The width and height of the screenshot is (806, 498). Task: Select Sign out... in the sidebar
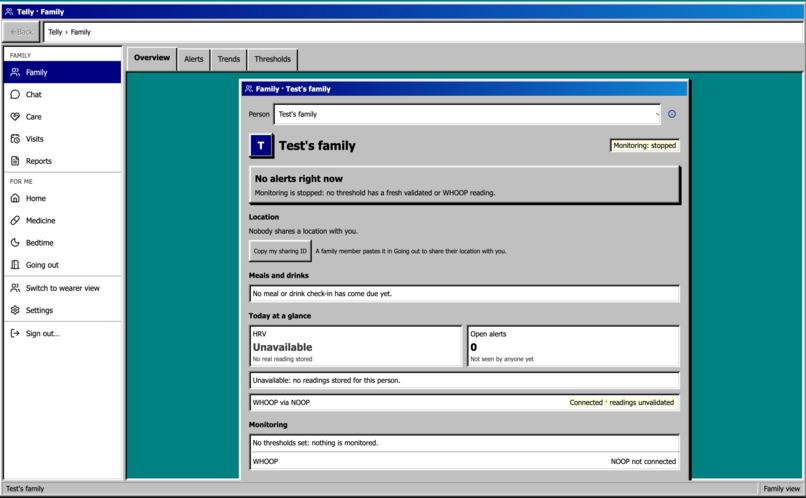tap(62, 334)
